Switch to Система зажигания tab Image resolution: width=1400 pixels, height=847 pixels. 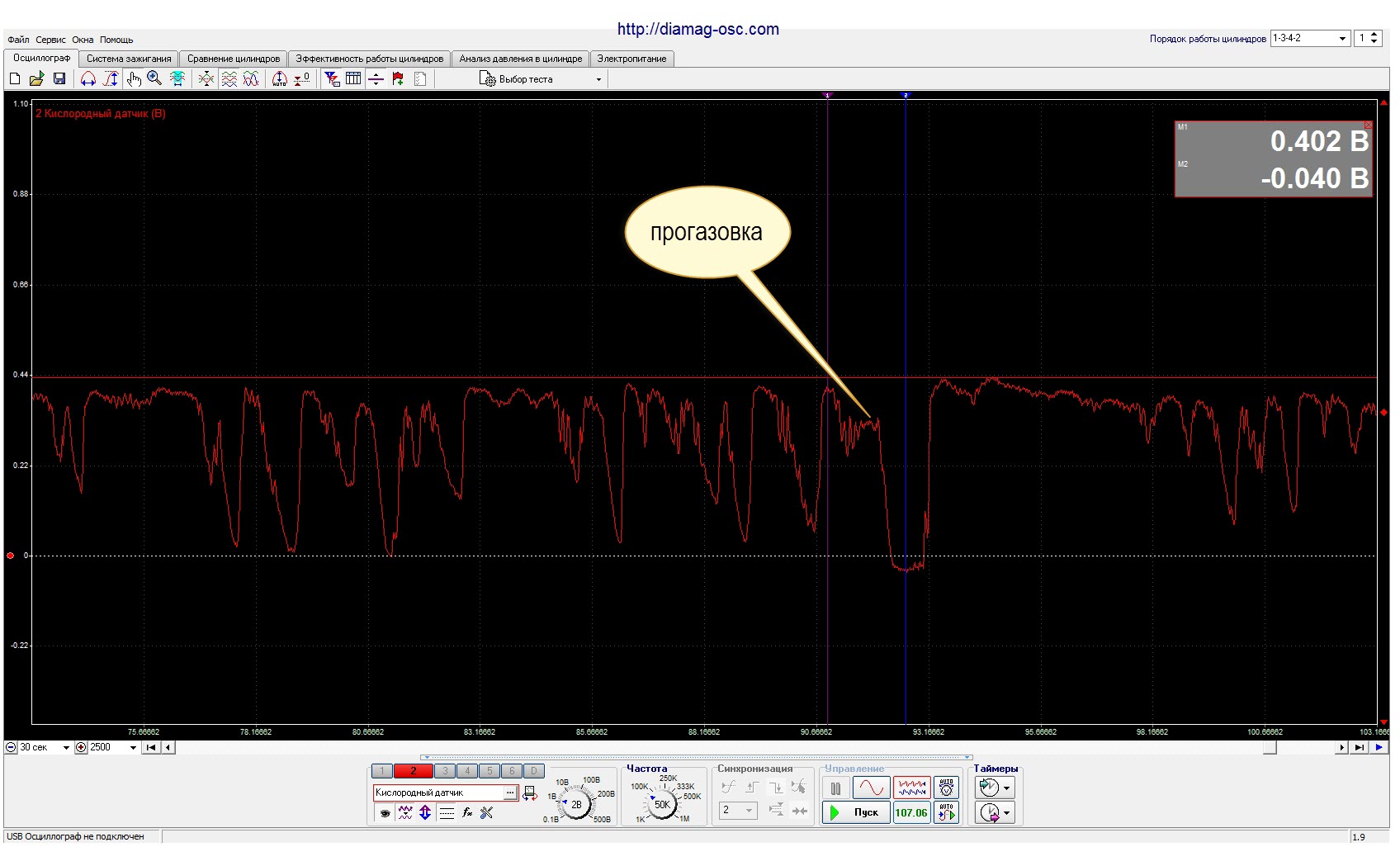[x=129, y=59]
